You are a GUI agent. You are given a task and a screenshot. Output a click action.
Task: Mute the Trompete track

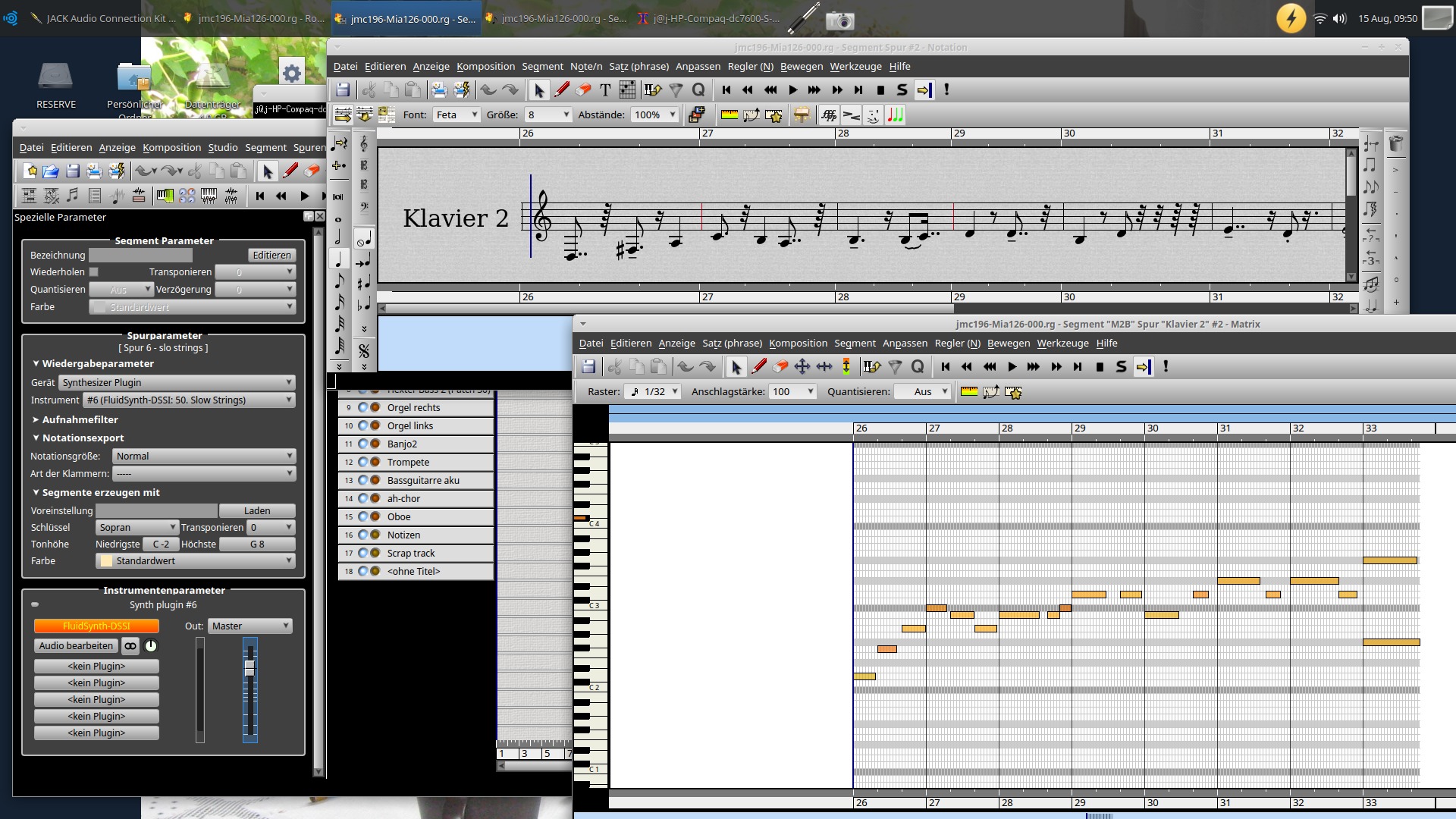tap(363, 462)
